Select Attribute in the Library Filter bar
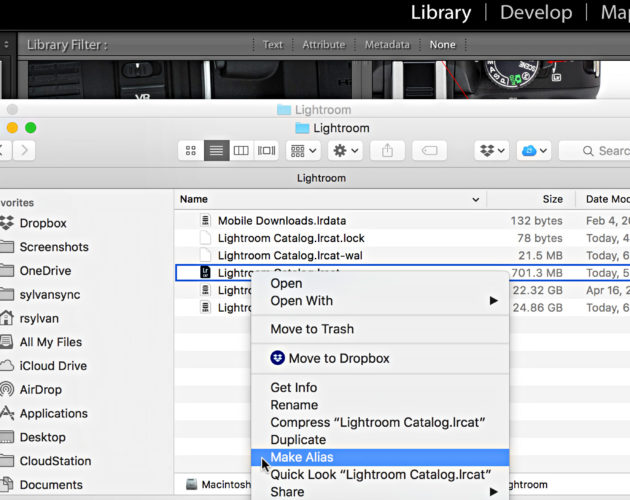Image resolution: width=630 pixels, height=500 pixels. click(324, 45)
